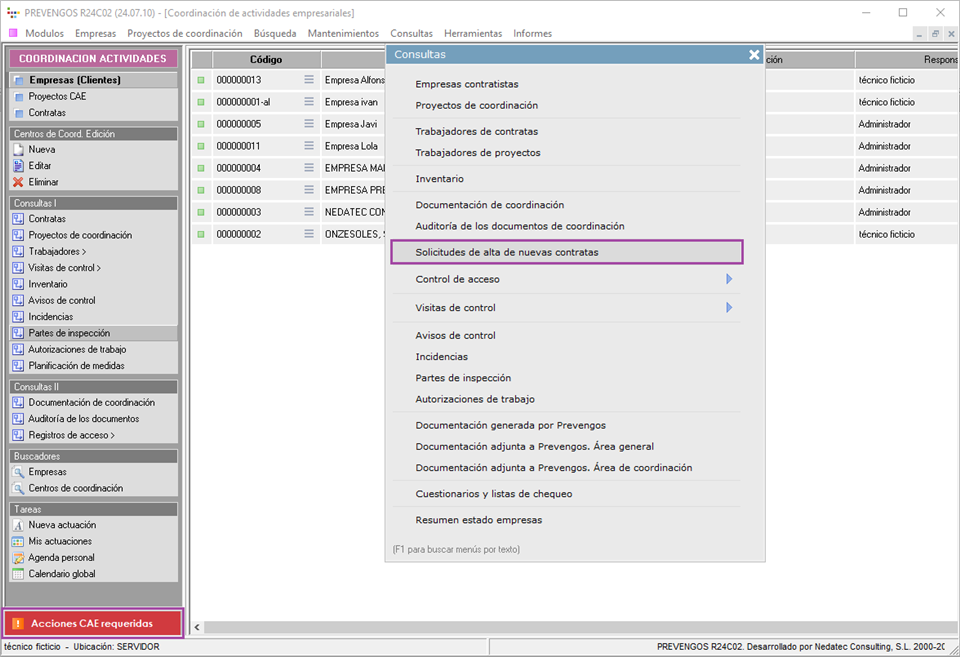Click the Editar icon in sidebar

click(19, 166)
